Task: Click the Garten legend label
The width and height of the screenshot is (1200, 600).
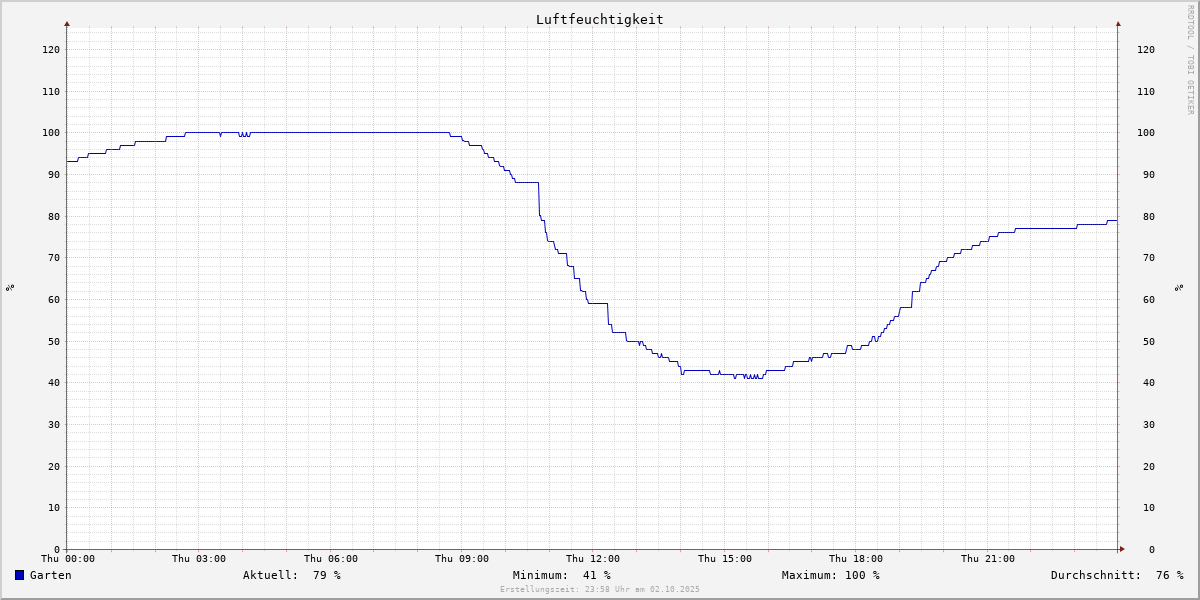Action: pos(50,575)
